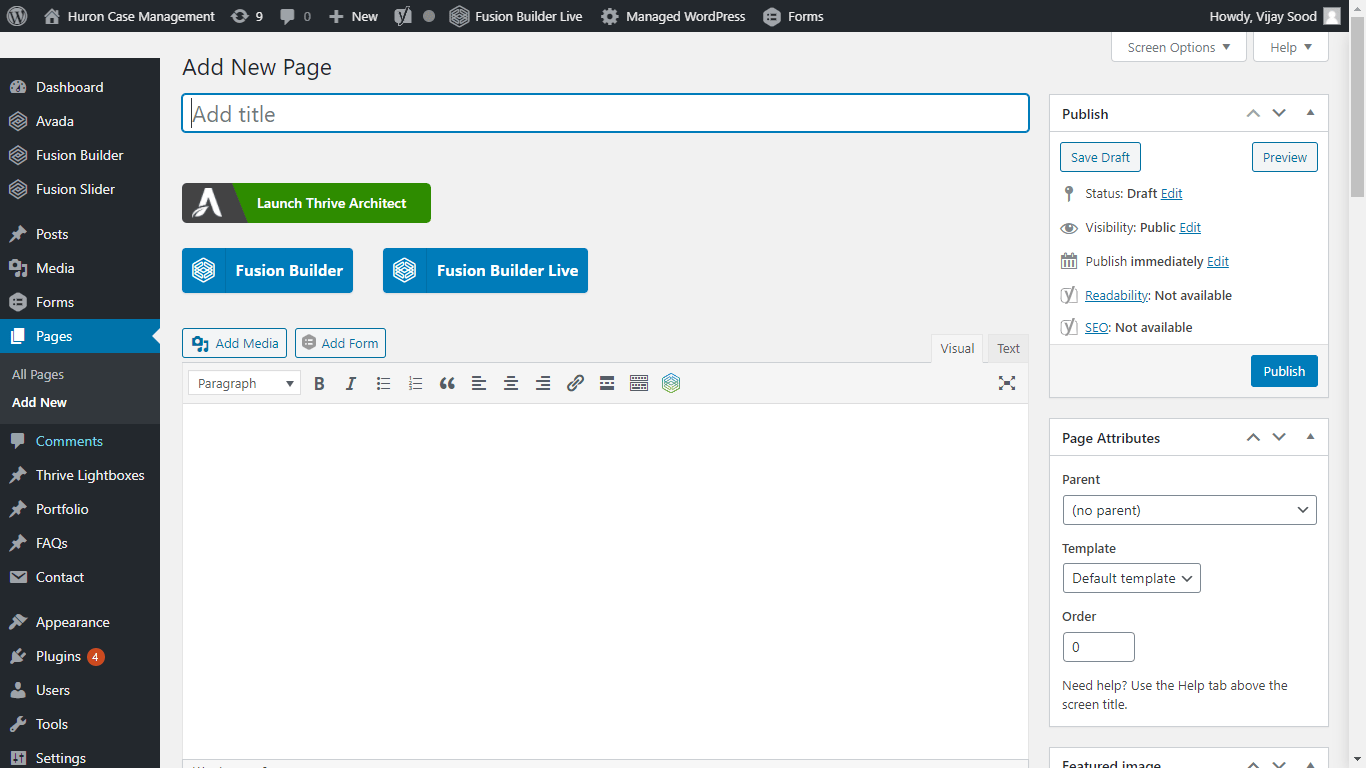Open the Plugins menu in the sidebar

pyautogui.click(x=58, y=656)
